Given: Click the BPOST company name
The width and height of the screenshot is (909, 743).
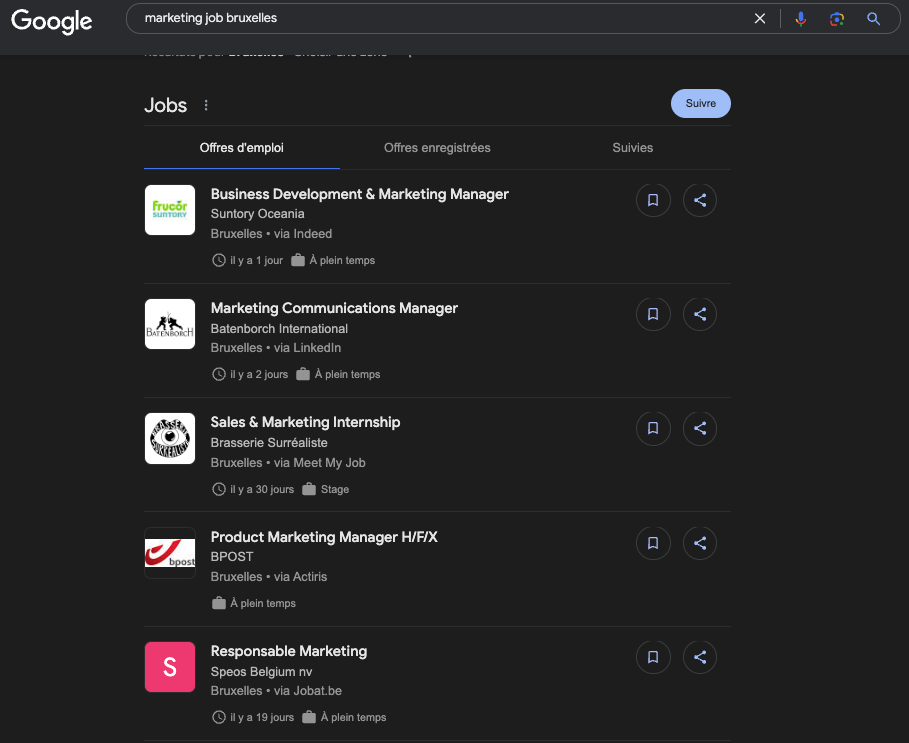Looking at the screenshot, I should [232, 557].
